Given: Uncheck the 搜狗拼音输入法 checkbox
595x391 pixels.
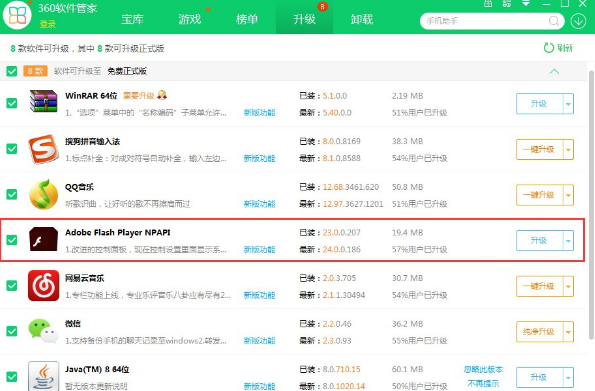Looking at the screenshot, I should 12,149.
